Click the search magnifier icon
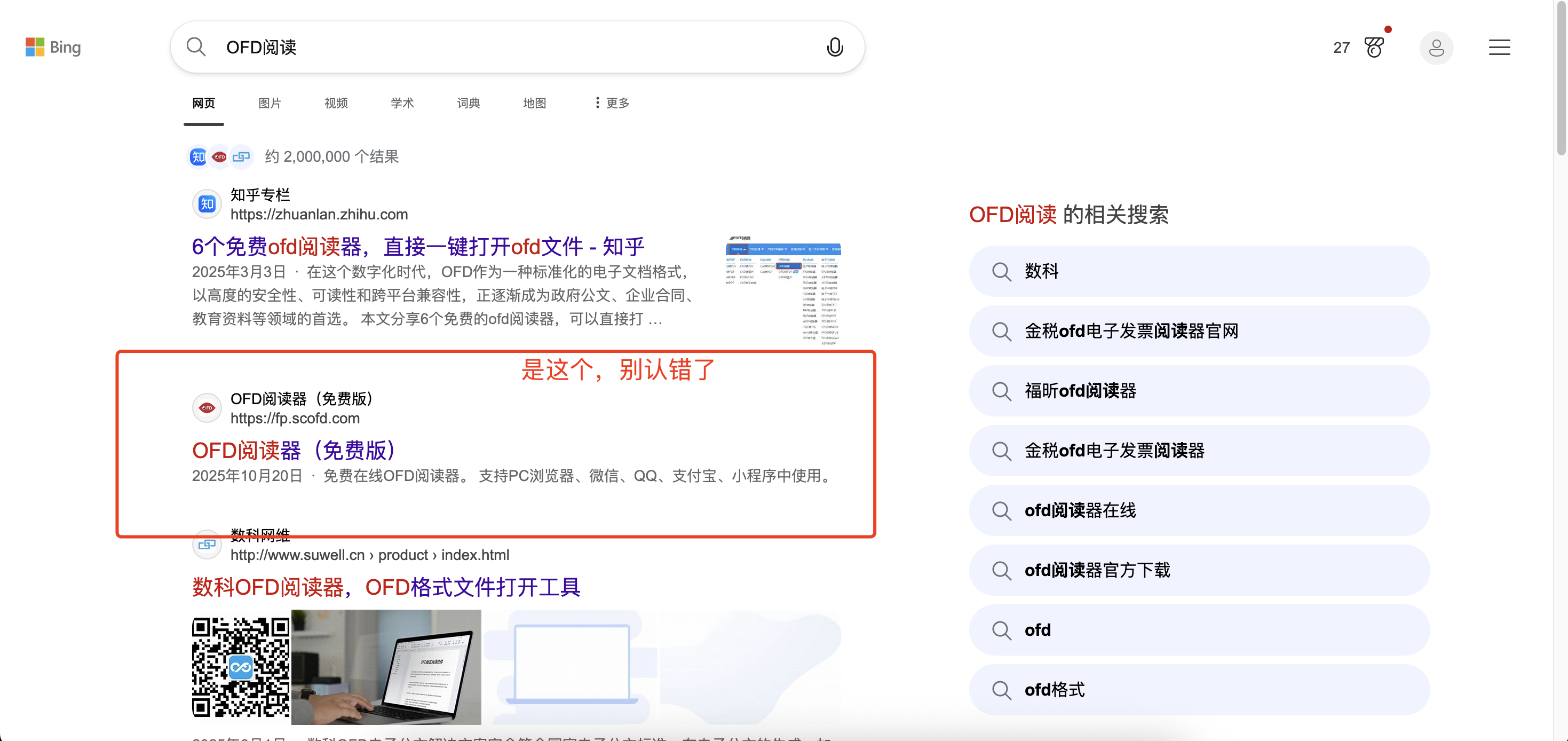The width and height of the screenshot is (1568, 741). (196, 47)
